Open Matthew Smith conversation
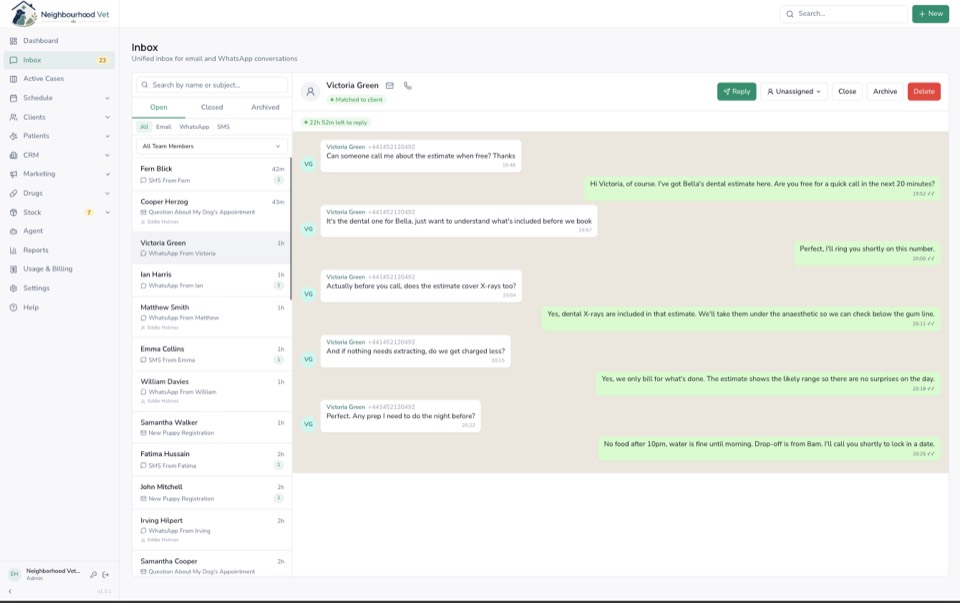Image resolution: width=960 pixels, height=603 pixels. (x=212, y=317)
